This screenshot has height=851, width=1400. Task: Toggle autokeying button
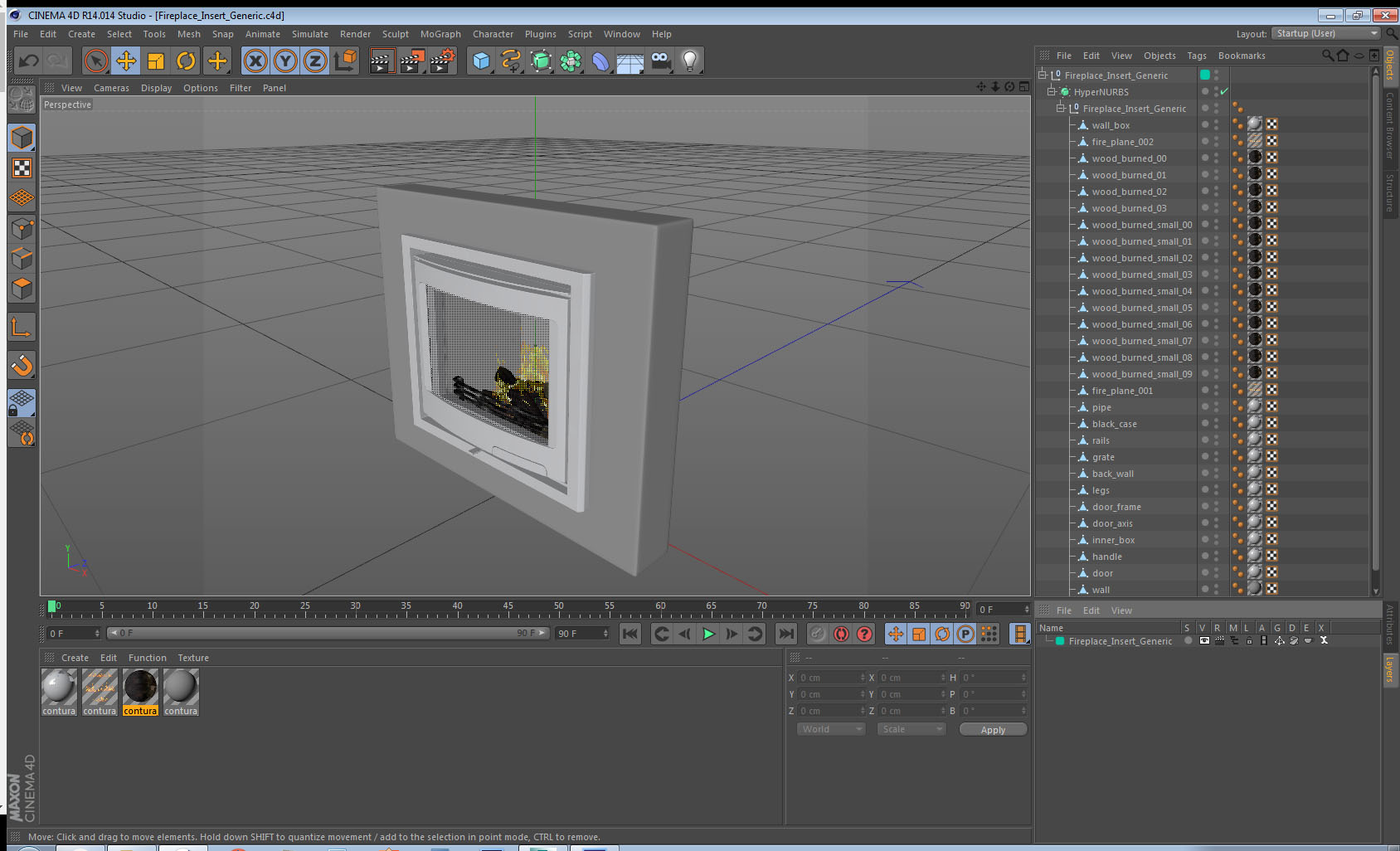841,634
